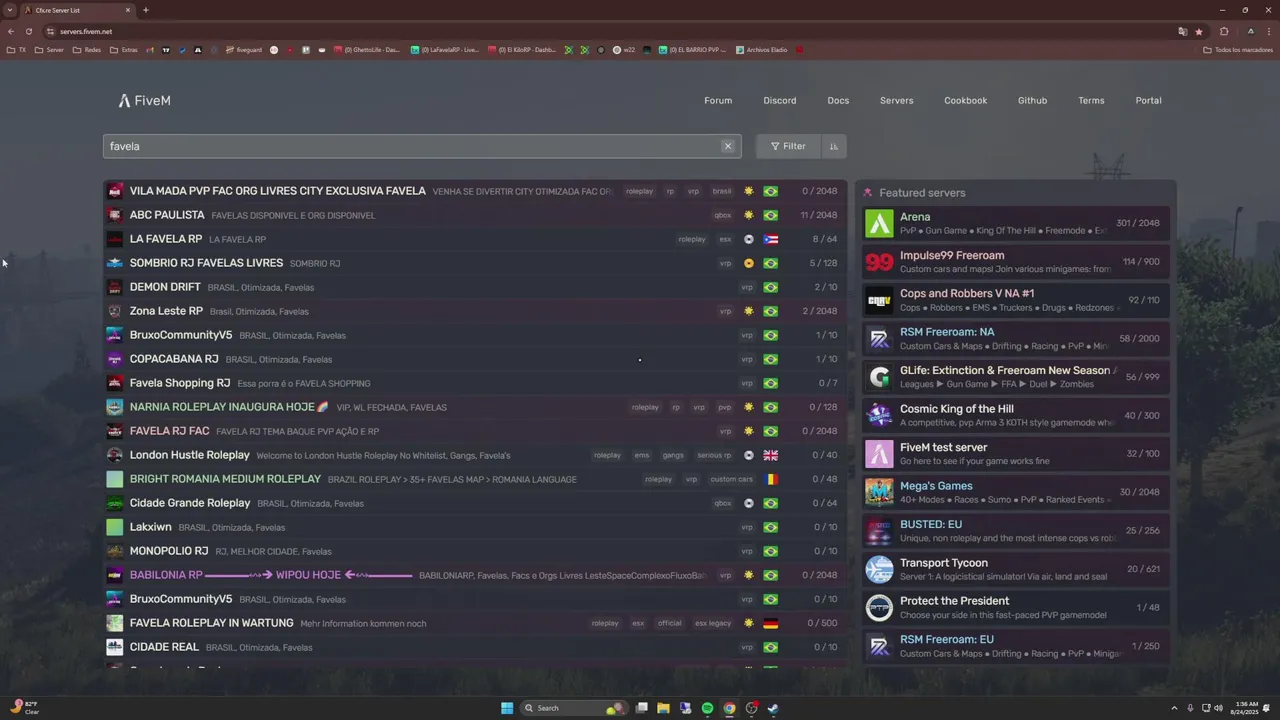Open the LA FAVELA RP server
The image size is (1280, 720).
(475, 239)
